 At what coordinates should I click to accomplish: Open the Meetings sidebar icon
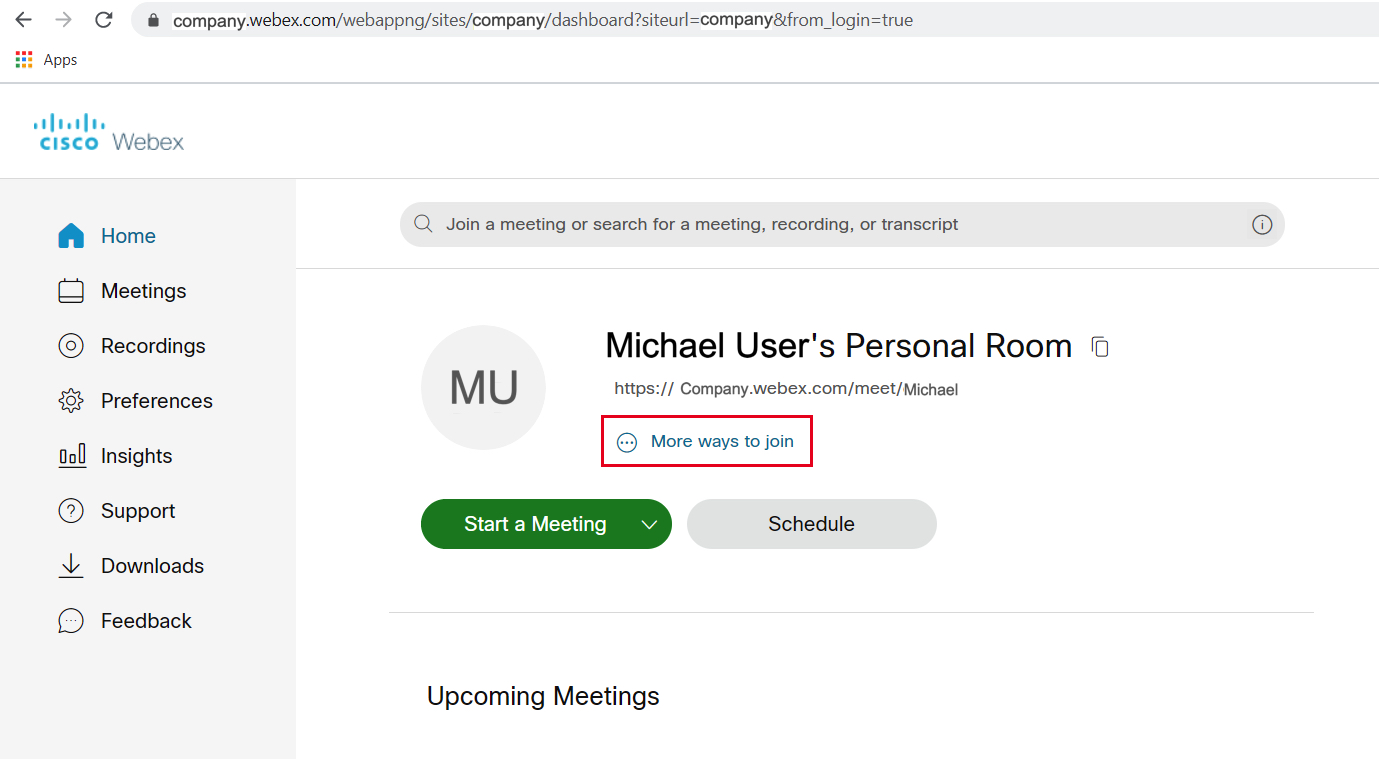71,290
